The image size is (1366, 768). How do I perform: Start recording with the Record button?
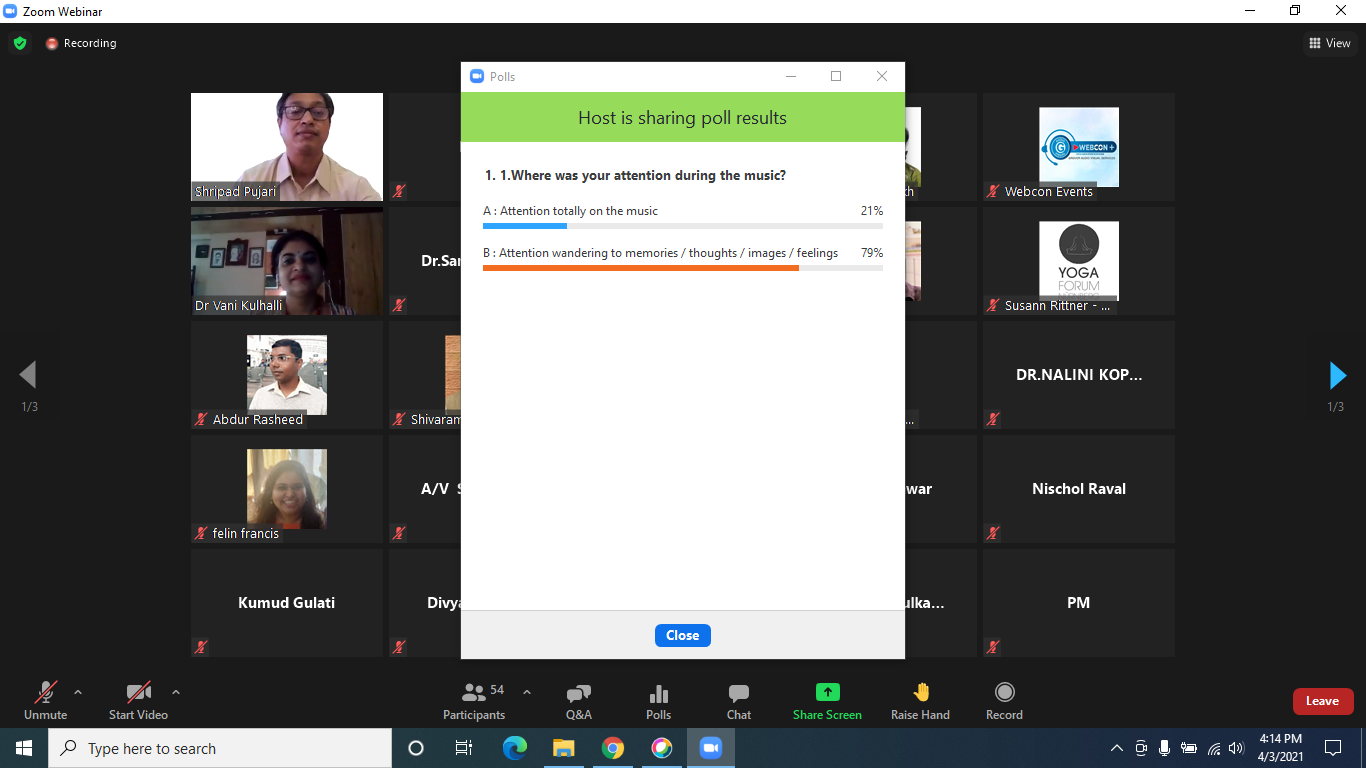[1004, 701]
